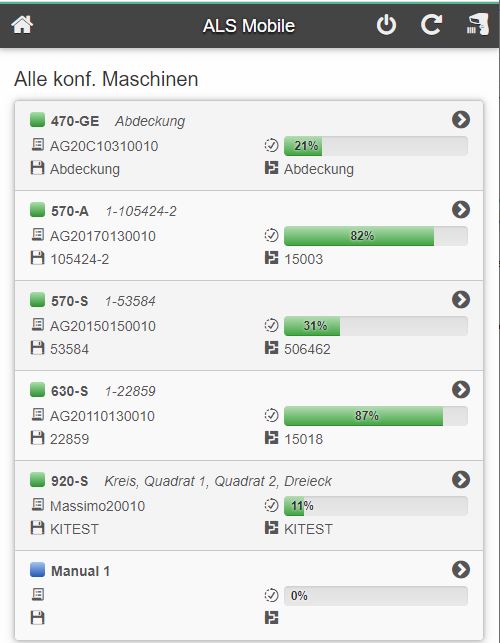Click the blue status square of Manual 1

(37, 570)
